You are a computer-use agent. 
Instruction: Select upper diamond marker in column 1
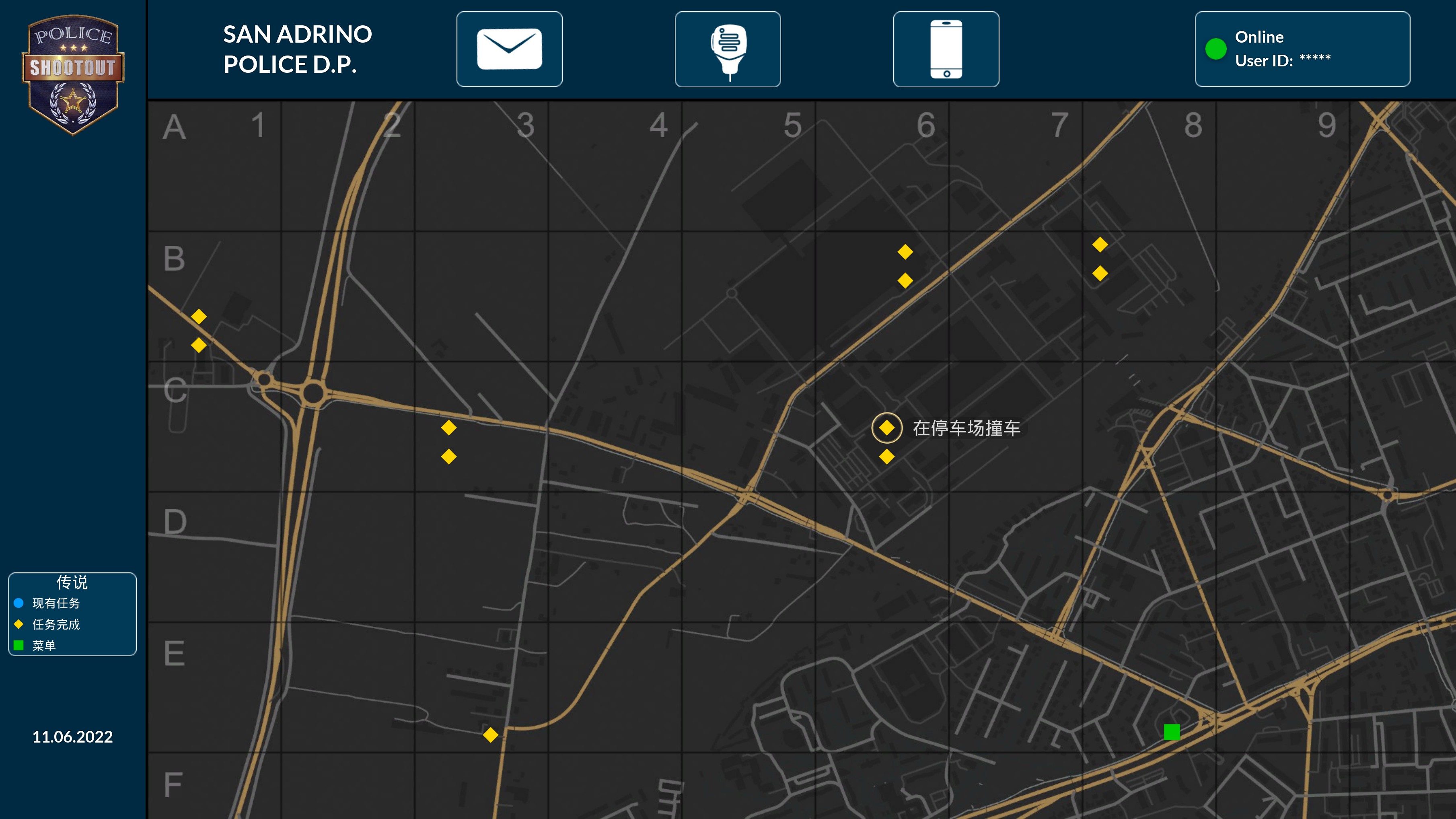pos(198,317)
